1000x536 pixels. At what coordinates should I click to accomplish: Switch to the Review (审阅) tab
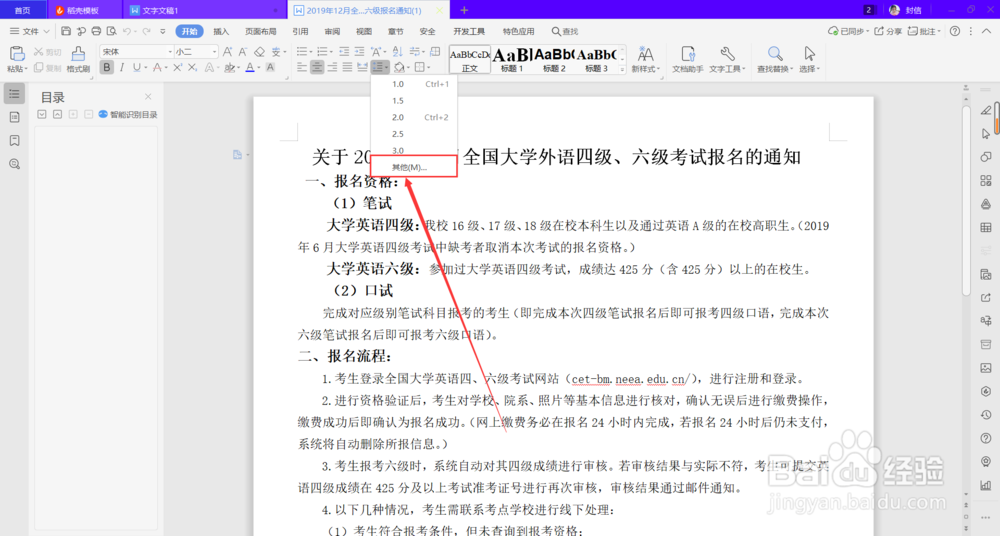[332, 31]
